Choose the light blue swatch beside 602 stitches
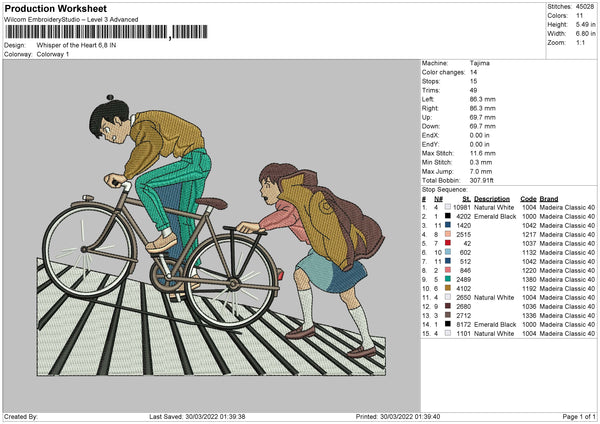600x424 pixels. coord(448,252)
